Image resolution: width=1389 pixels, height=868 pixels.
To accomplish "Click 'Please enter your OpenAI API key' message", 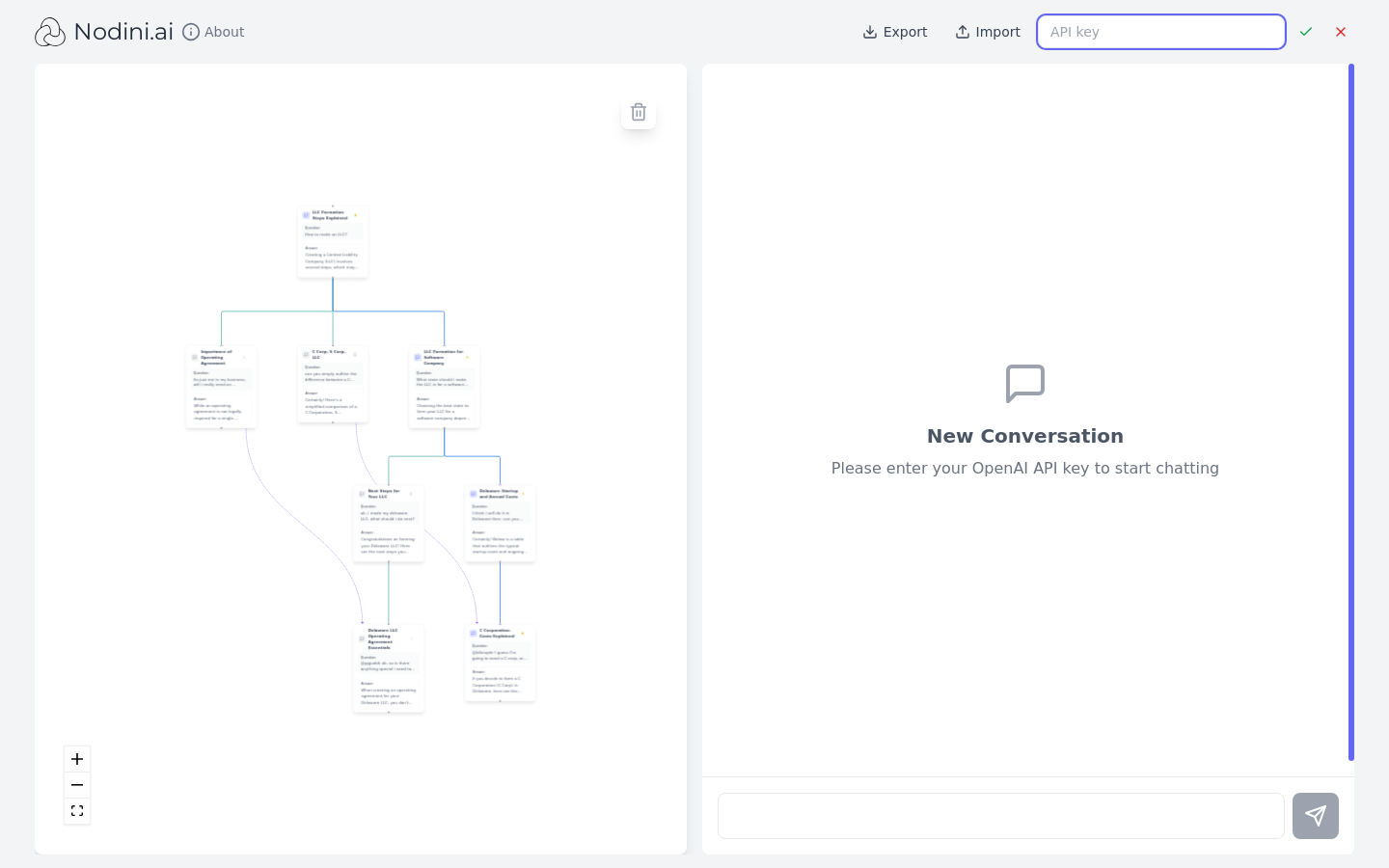I will pyautogui.click(x=1025, y=468).
